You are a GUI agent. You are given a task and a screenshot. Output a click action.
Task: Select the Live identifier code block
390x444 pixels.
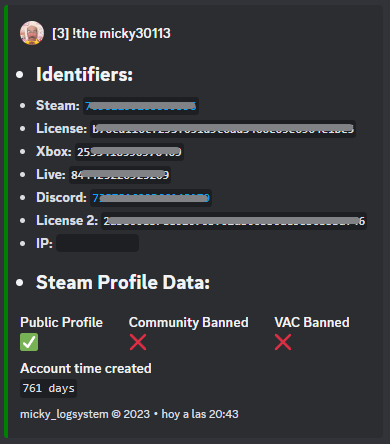120,175
